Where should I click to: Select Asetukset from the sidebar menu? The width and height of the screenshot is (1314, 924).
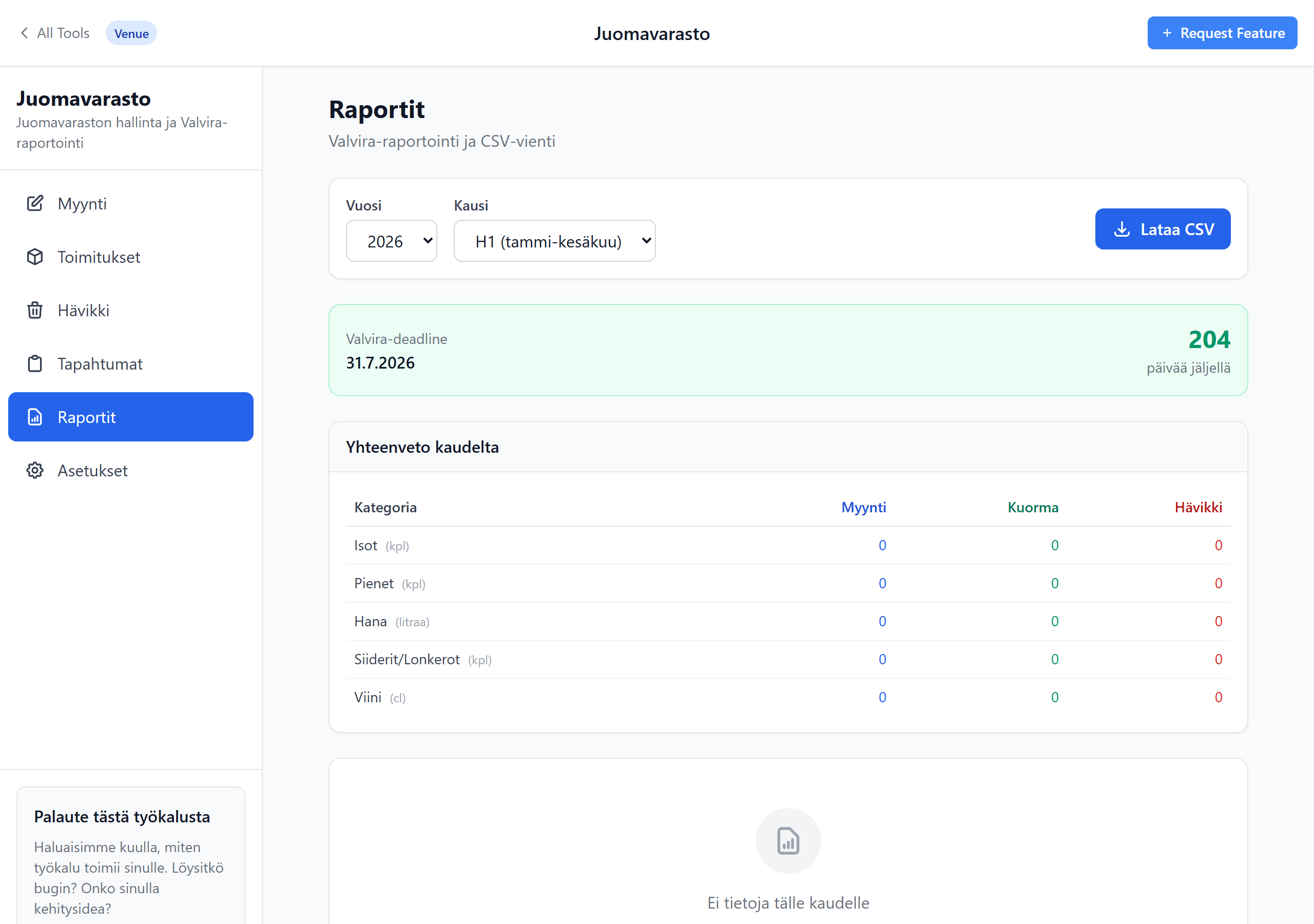point(93,471)
